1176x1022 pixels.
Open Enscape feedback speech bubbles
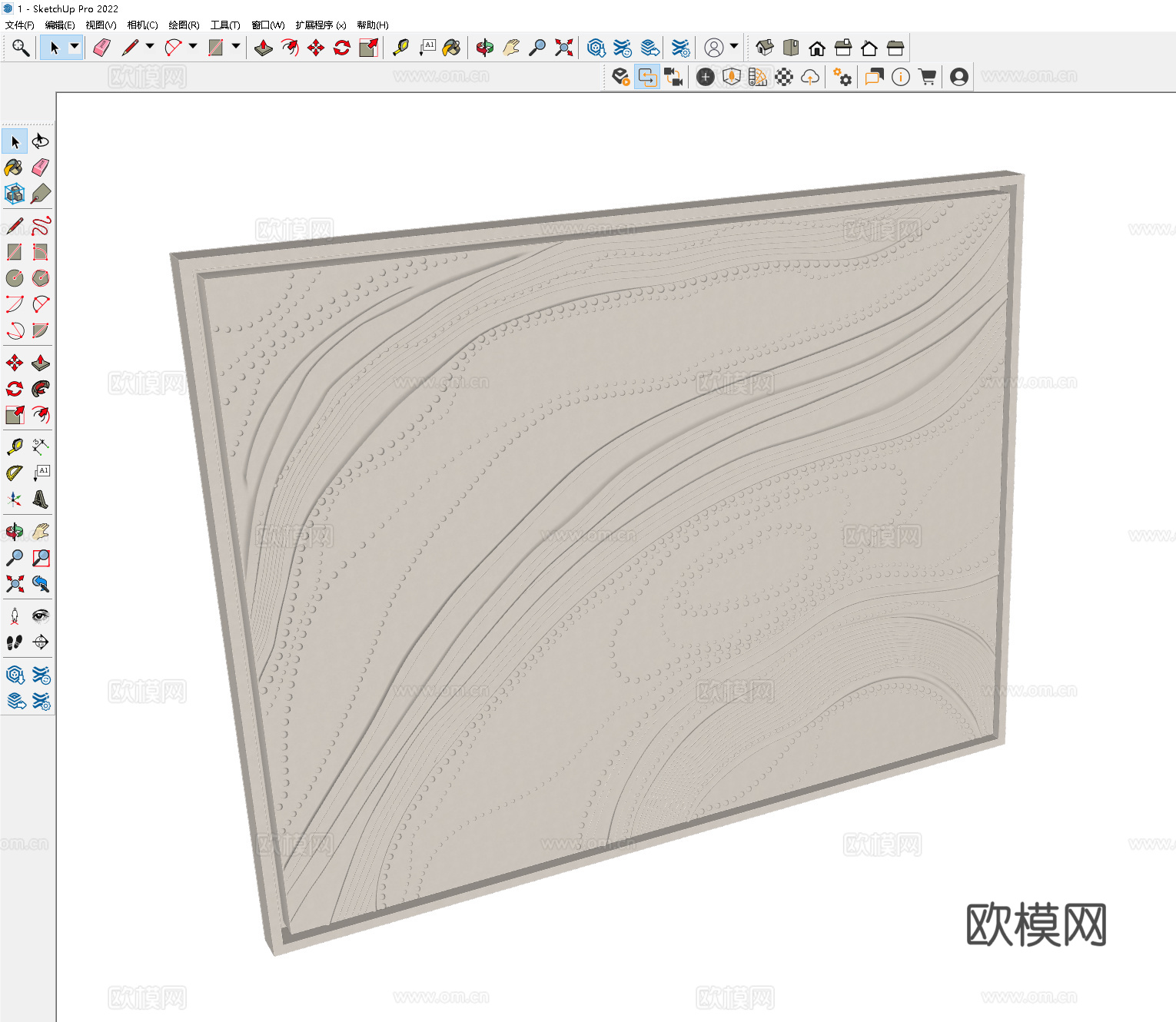[x=875, y=77]
